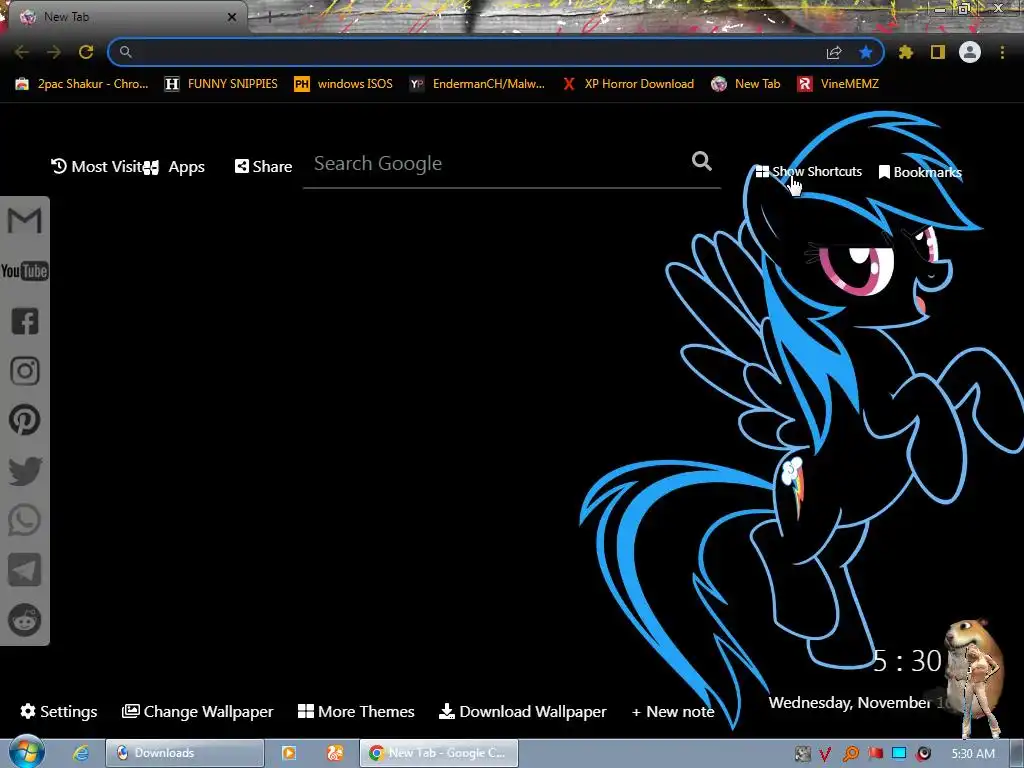This screenshot has width=1024, height=768.
Task: Open the FUNNY SNIPPIES bookmark
Action: (x=221, y=84)
